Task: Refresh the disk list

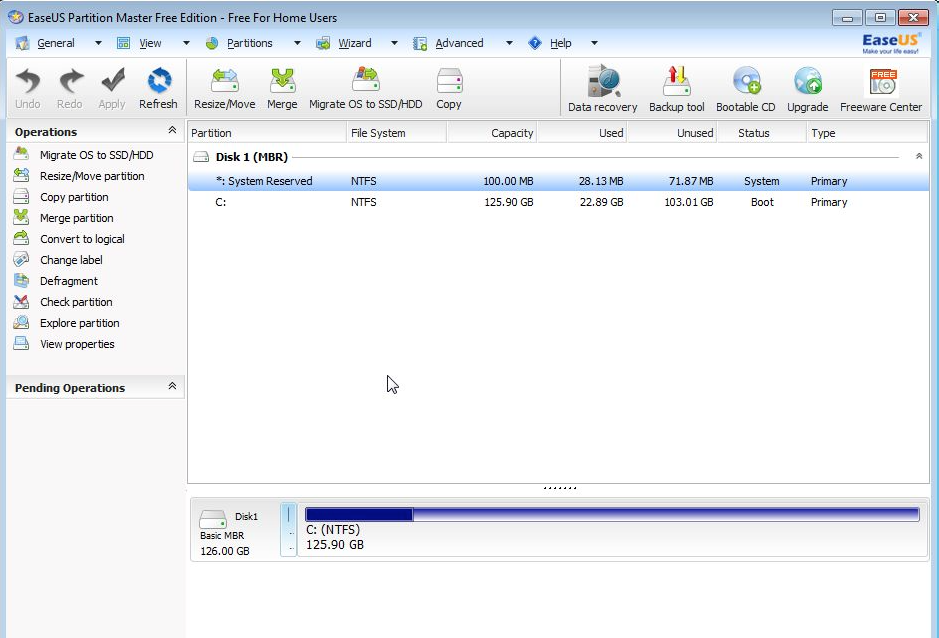Action: [158, 88]
